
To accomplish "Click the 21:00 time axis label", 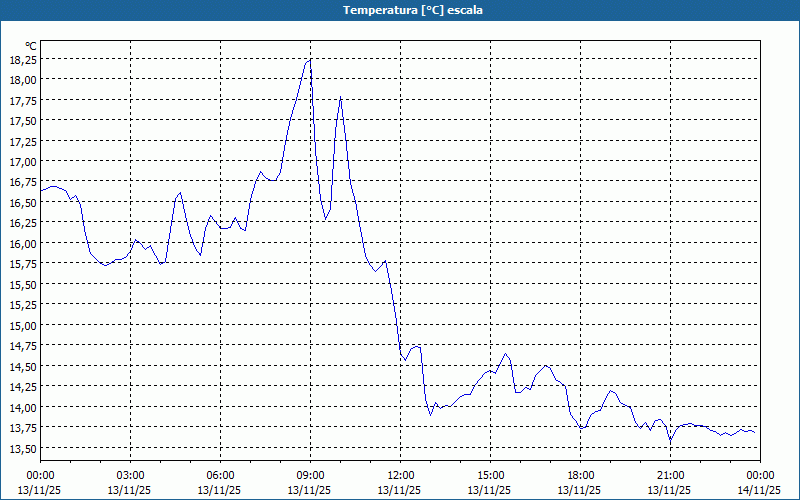I will click(670, 476).
